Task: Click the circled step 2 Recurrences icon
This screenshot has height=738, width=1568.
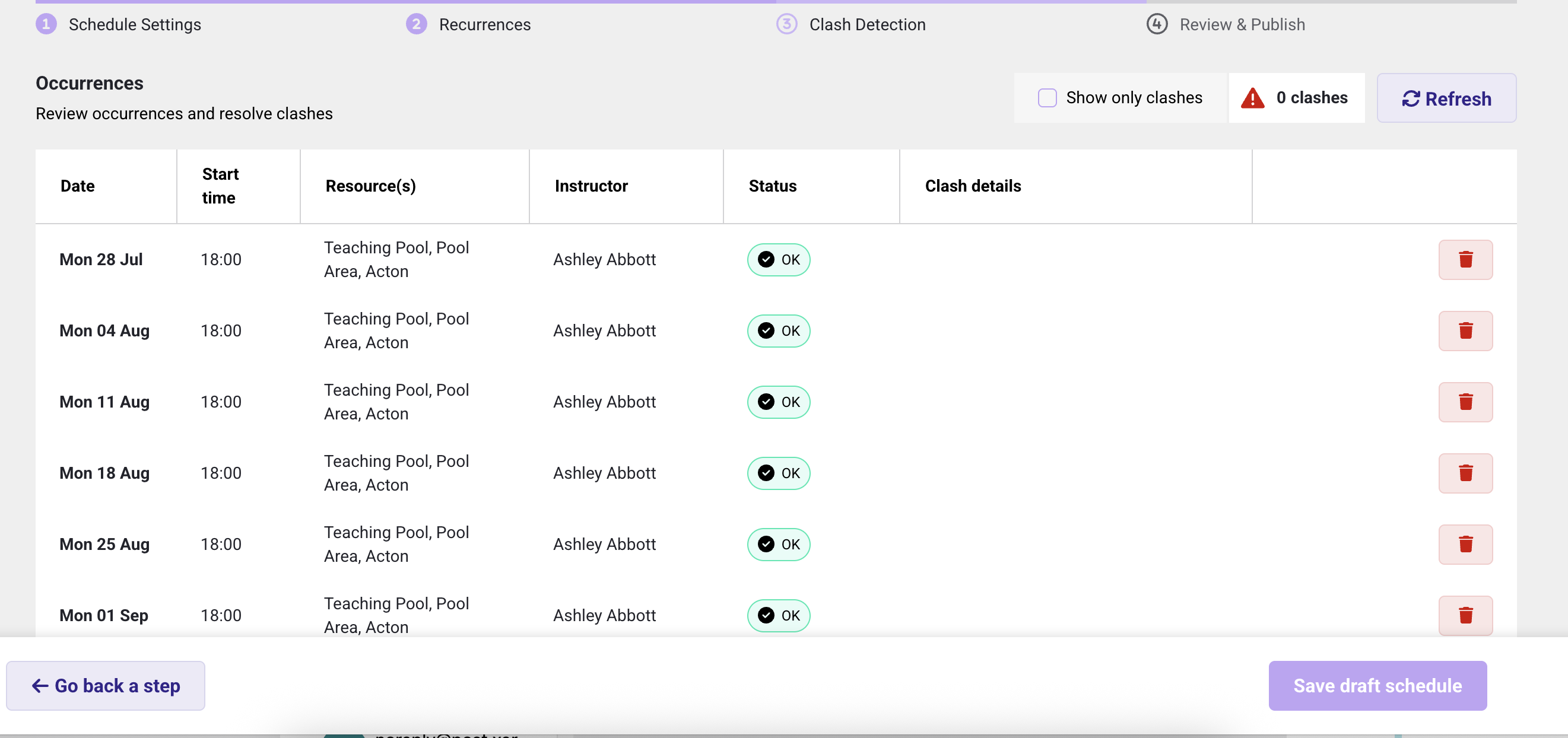Action: (x=417, y=24)
